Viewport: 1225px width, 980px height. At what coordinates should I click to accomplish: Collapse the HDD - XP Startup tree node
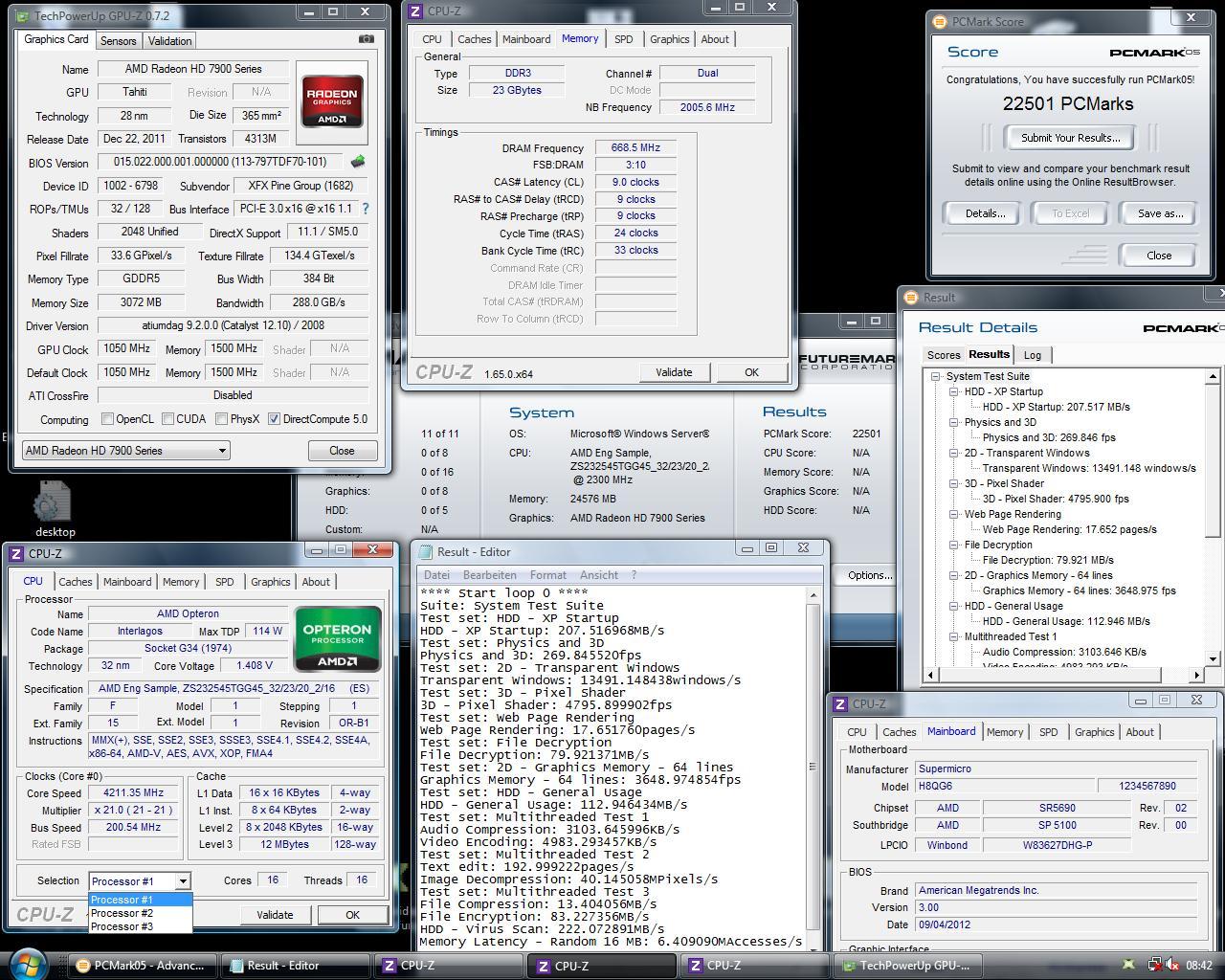pyautogui.click(x=954, y=391)
